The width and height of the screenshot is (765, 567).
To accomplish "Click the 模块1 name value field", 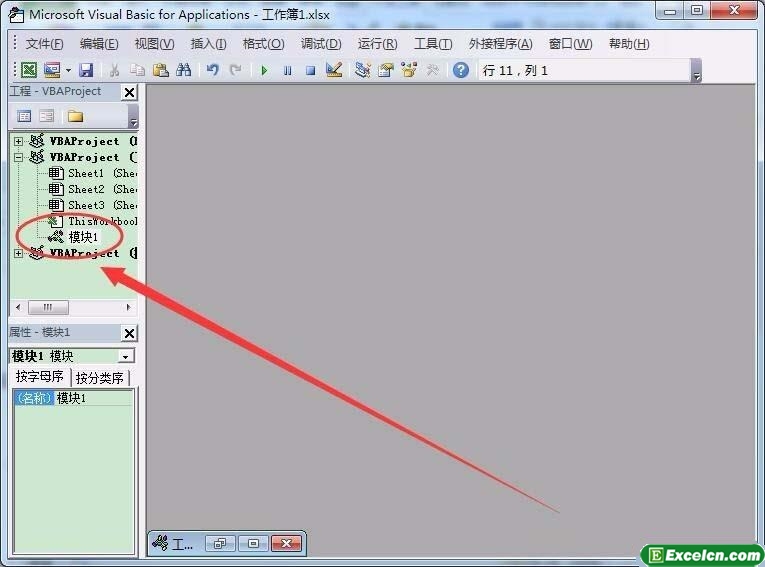I will (94, 398).
